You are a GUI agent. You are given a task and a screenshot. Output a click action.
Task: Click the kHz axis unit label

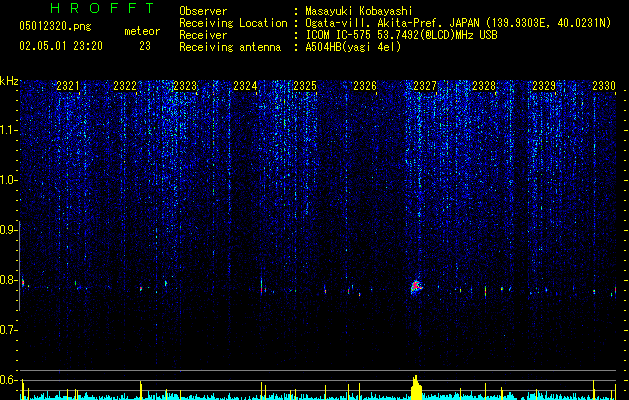coord(9,81)
